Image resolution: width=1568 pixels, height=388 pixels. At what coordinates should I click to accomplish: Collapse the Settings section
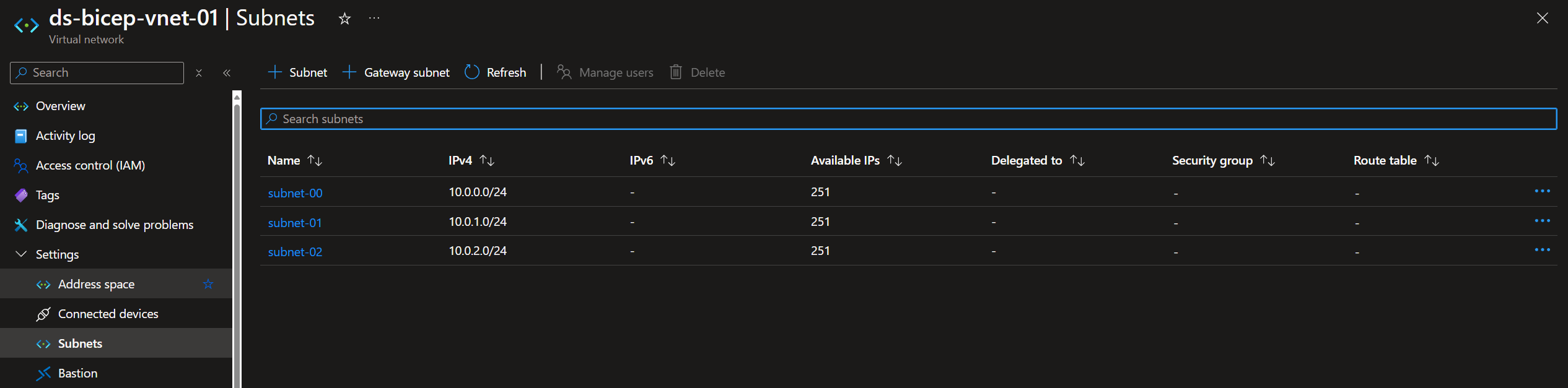(21, 254)
